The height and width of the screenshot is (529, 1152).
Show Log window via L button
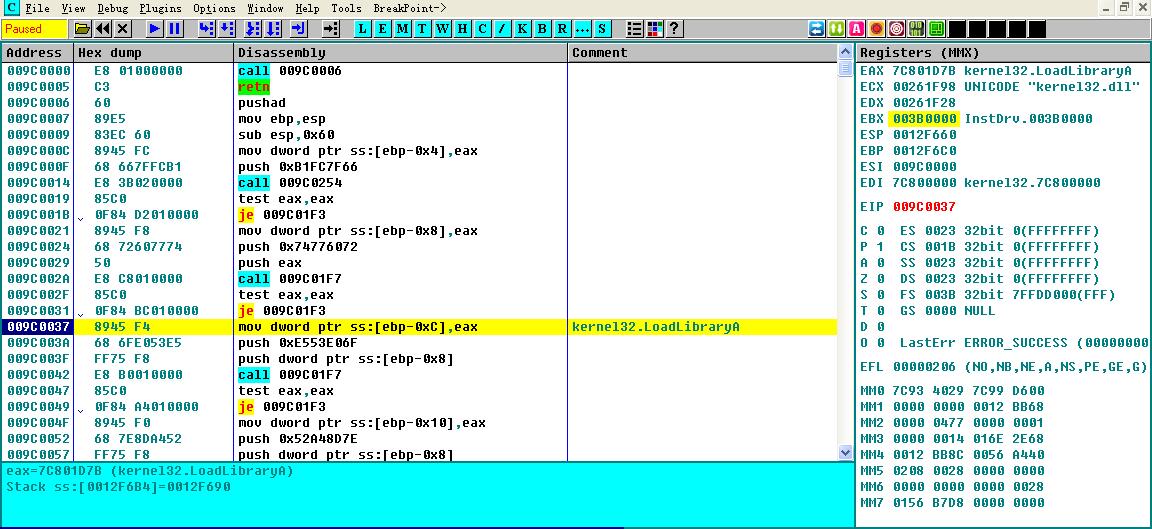(363, 29)
